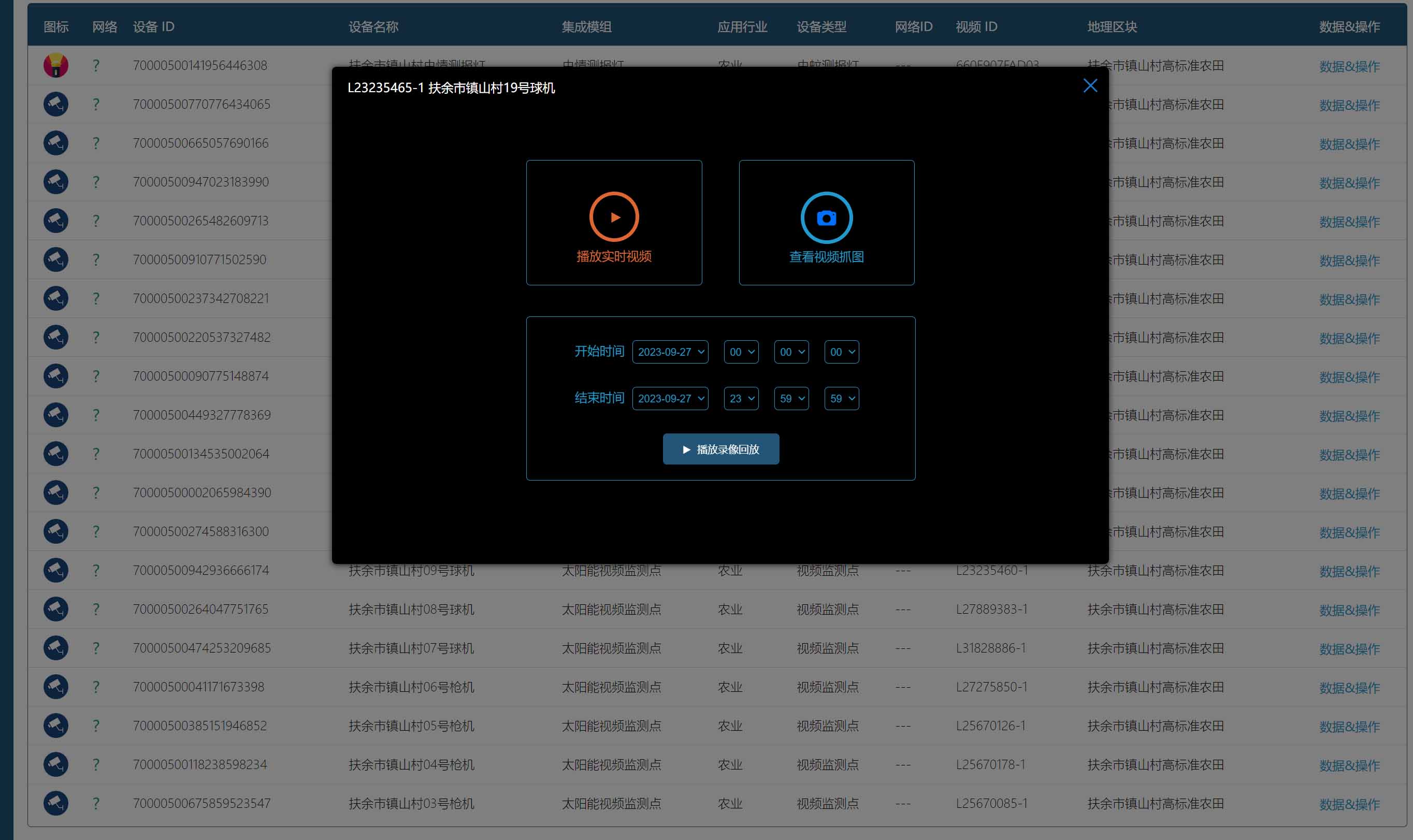Click 设备名称 column header
The width and height of the screenshot is (1413, 840).
[x=373, y=26]
